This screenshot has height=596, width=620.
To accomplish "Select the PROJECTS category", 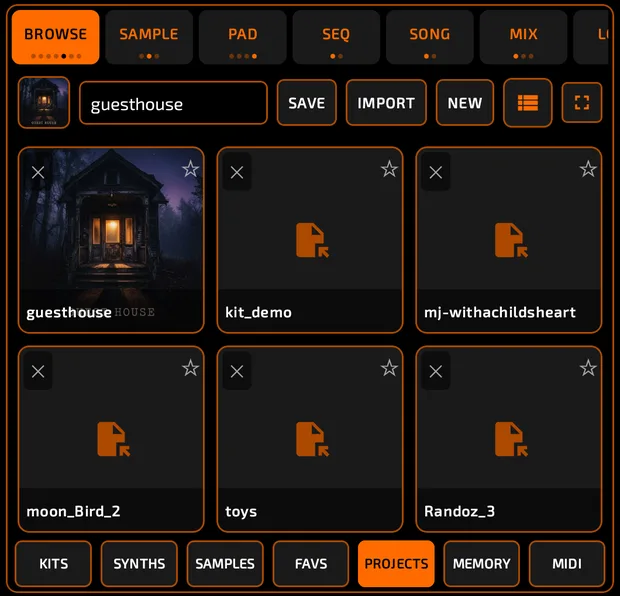I will click(396, 564).
